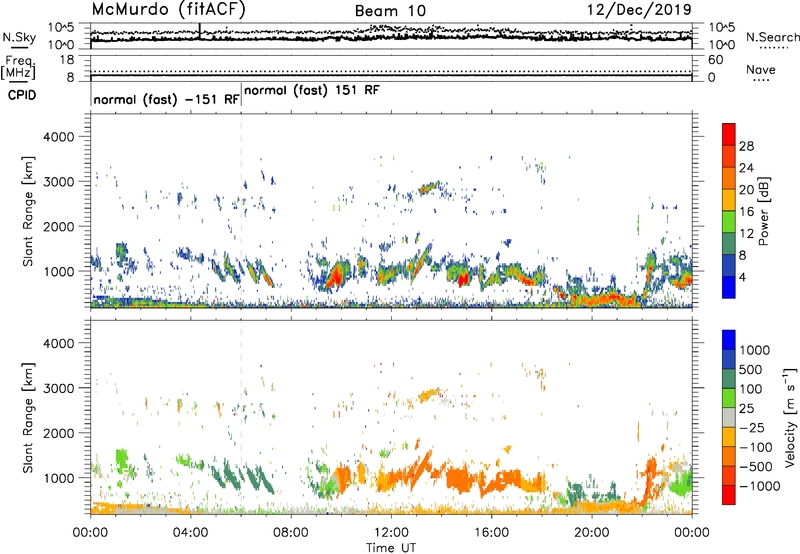800x554 pixels.
Task: Click the date 12/Dec/2019
Action: point(639,9)
